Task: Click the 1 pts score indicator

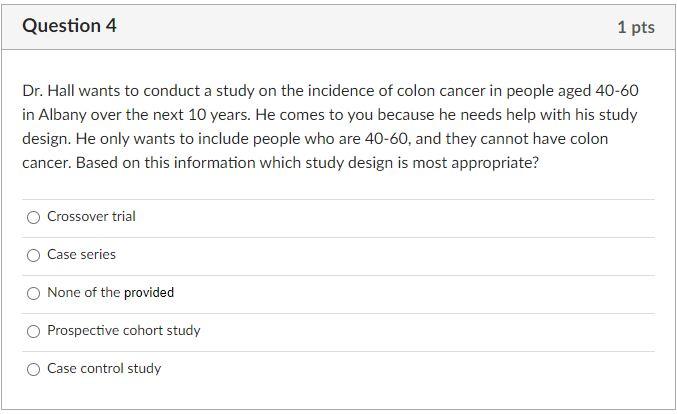Action: point(636,27)
